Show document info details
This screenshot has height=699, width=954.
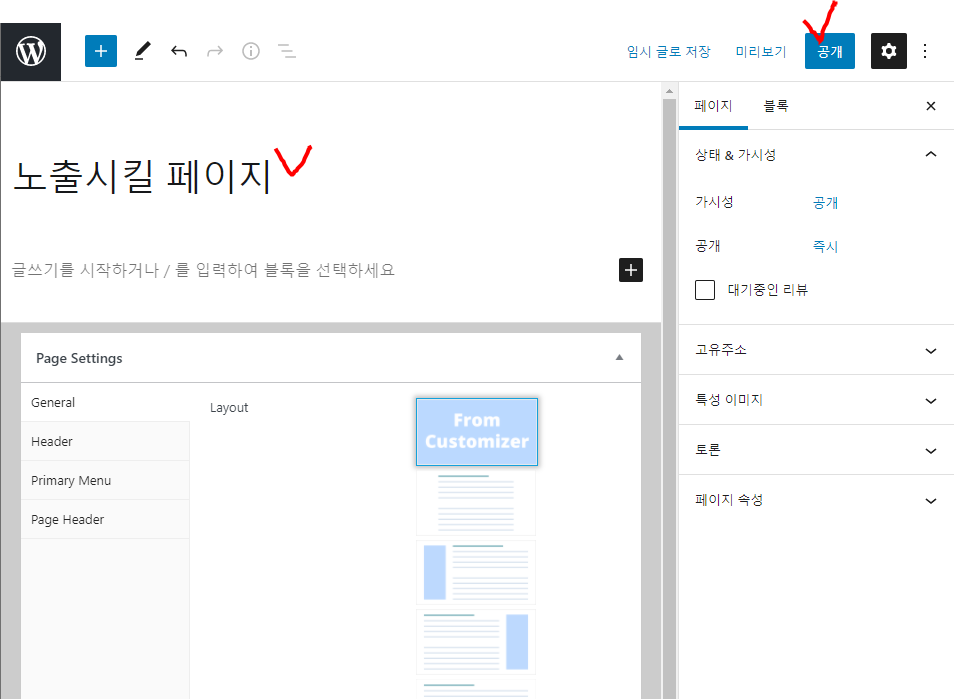tap(251, 51)
